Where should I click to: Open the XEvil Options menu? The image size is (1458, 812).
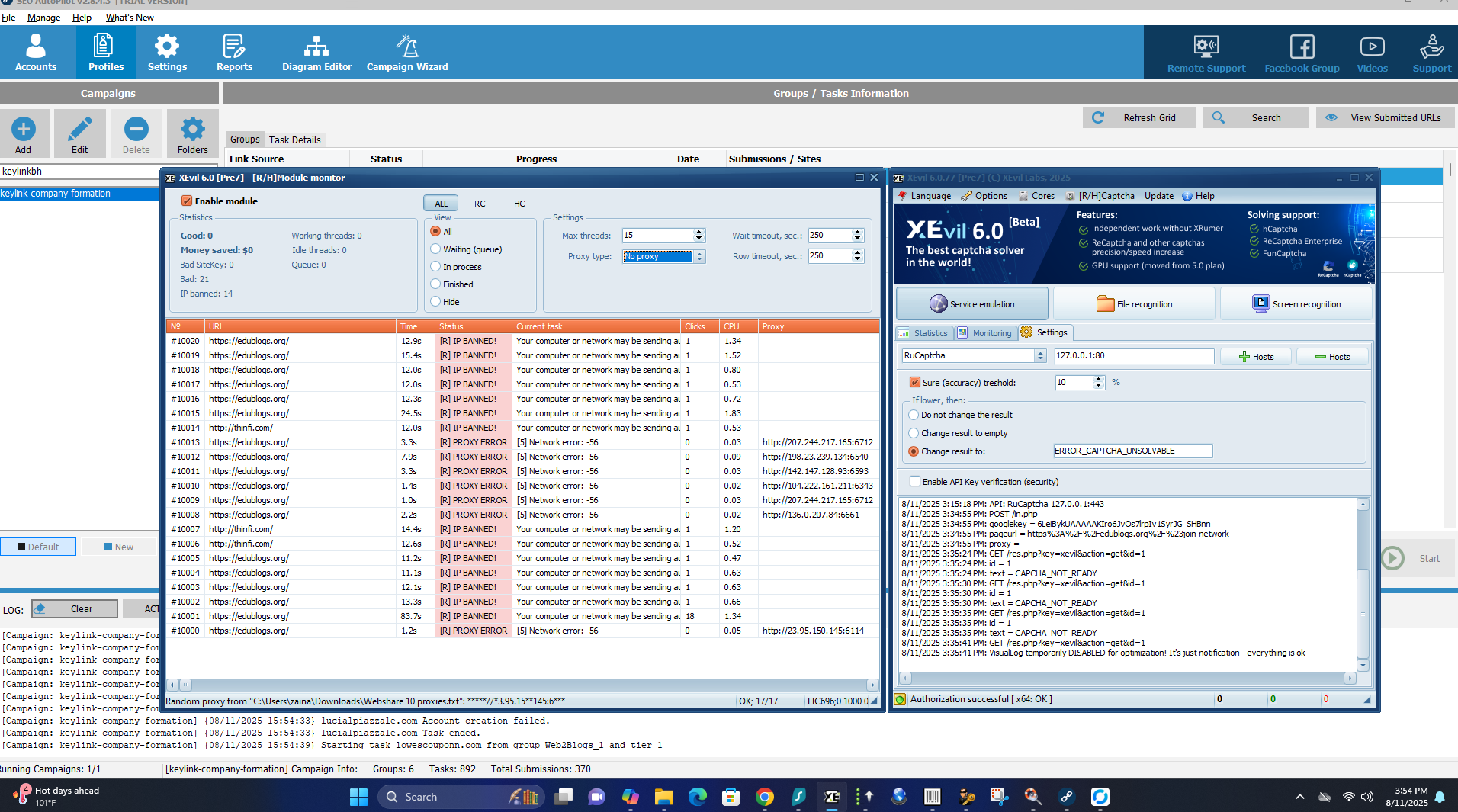984,196
